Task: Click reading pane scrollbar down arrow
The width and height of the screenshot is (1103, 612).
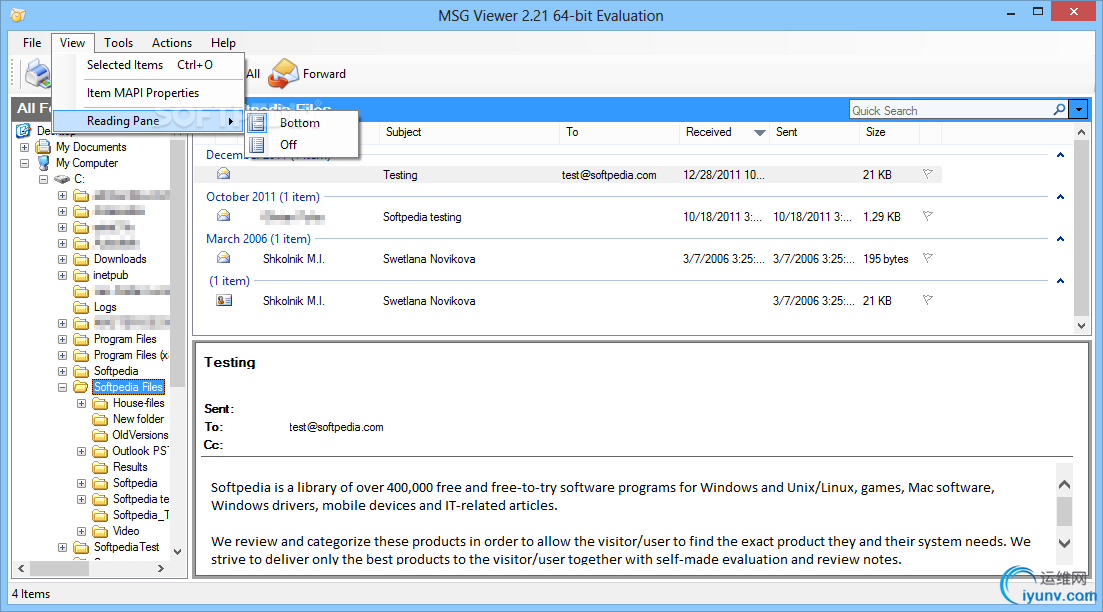Action: tap(1064, 543)
